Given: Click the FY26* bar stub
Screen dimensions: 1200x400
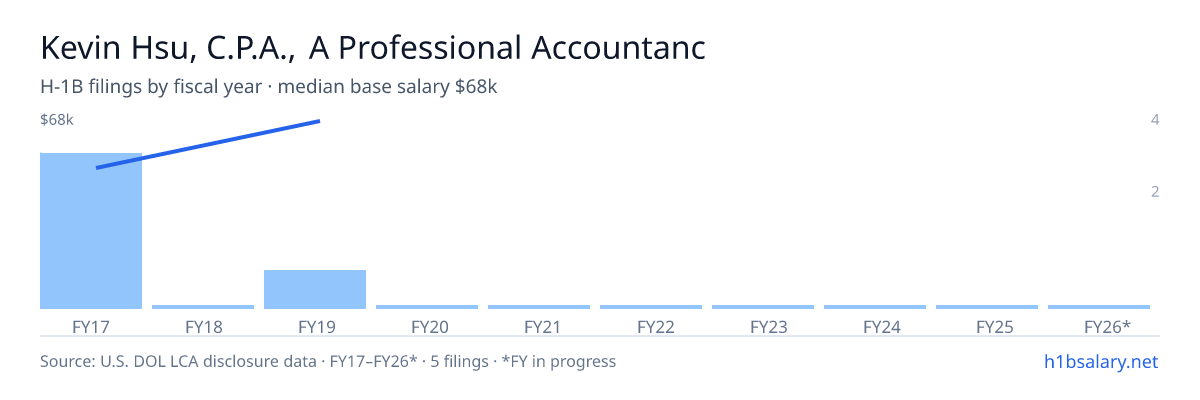Looking at the screenshot, I should click(1099, 307).
